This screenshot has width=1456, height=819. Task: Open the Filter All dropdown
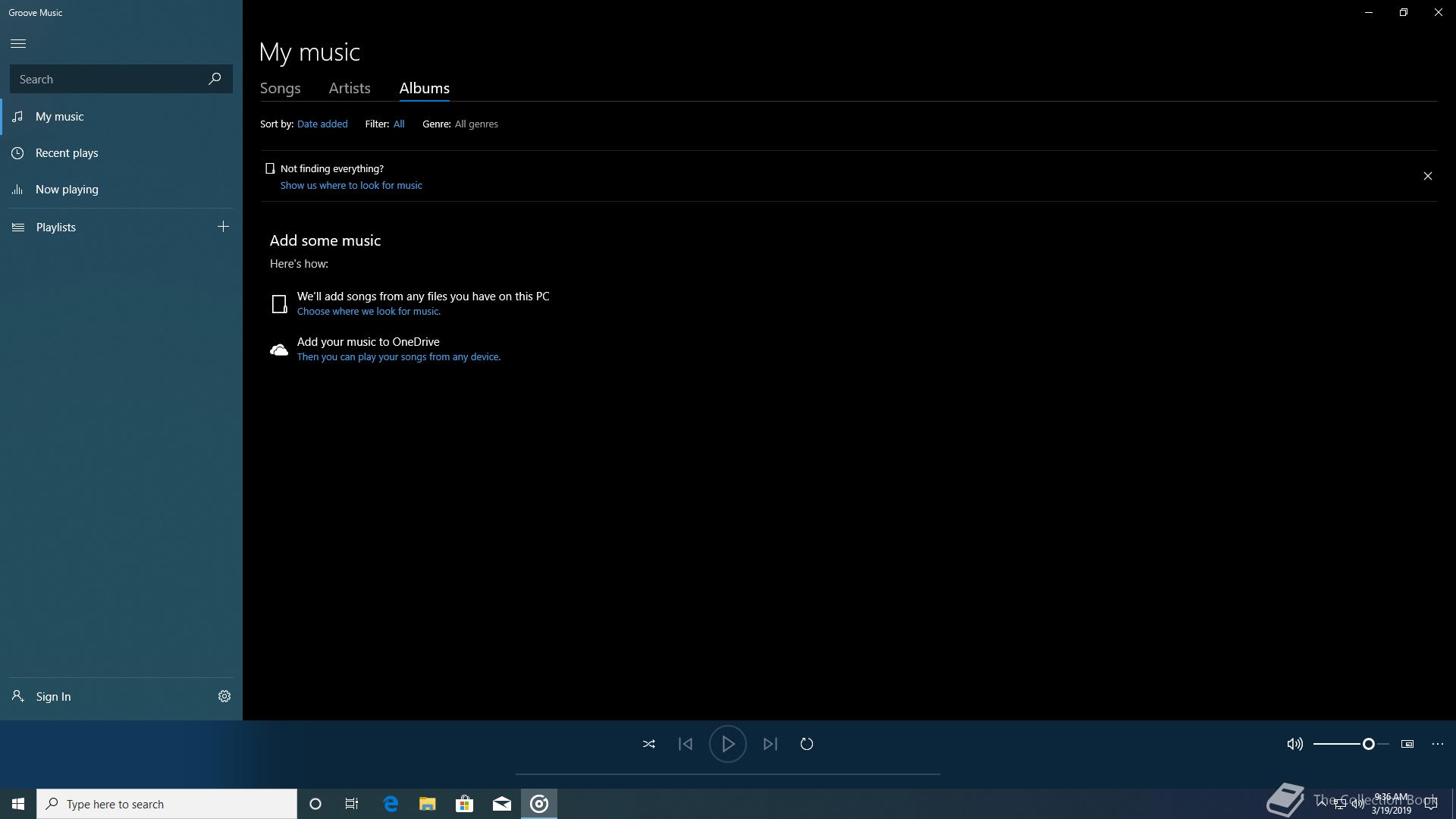click(399, 124)
